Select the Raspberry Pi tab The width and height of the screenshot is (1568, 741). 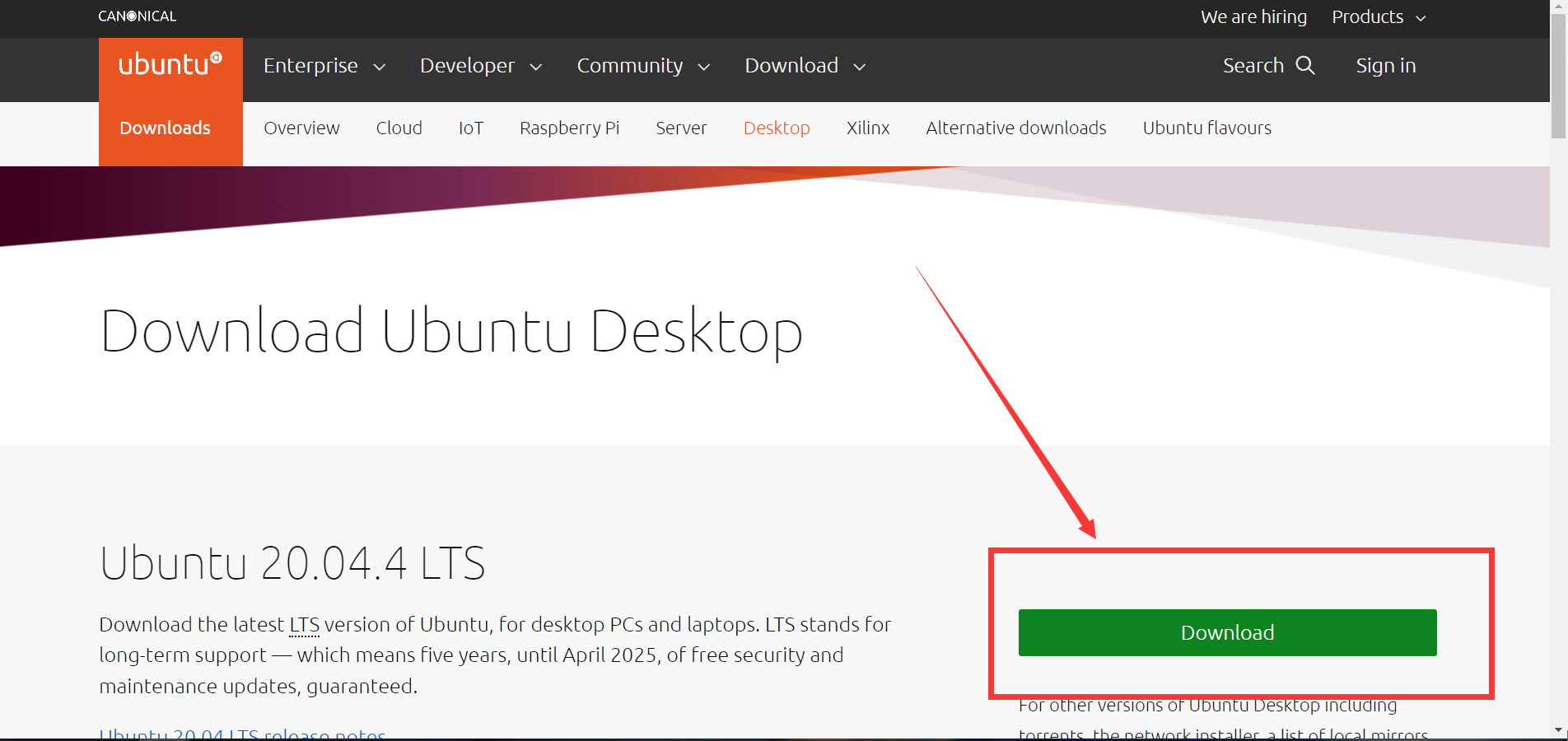click(x=570, y=128)
